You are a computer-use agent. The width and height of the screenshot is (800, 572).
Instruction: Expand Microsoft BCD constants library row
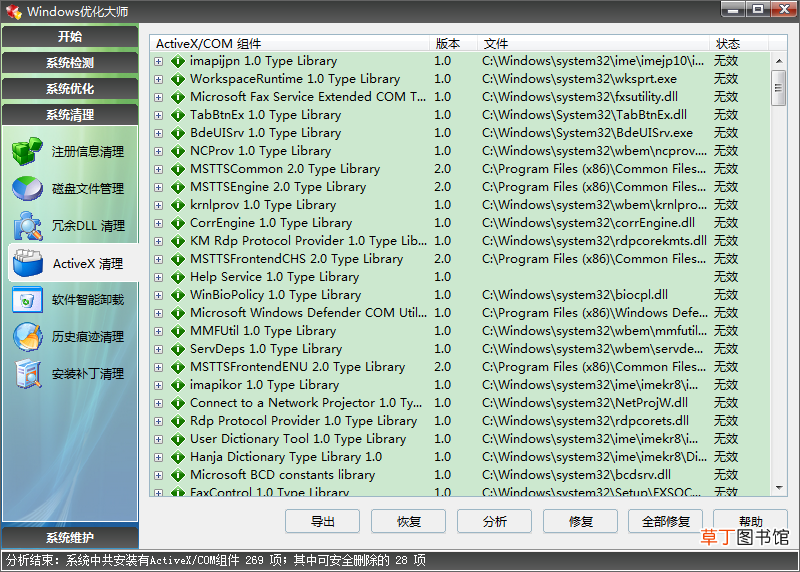[x=159, y=475]
